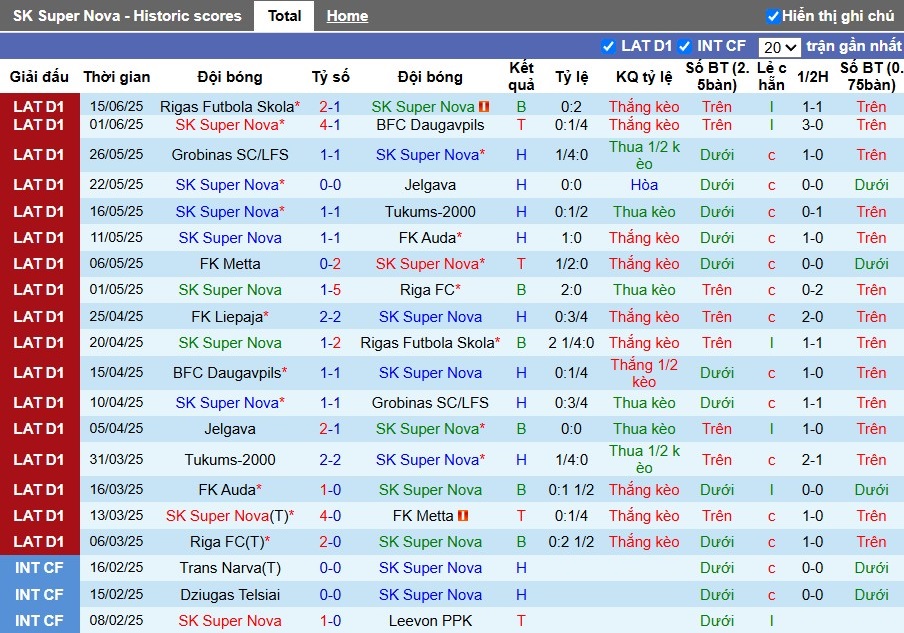Click 1/2H column header
Screen dimensions: 904x633
pos(812,77)
